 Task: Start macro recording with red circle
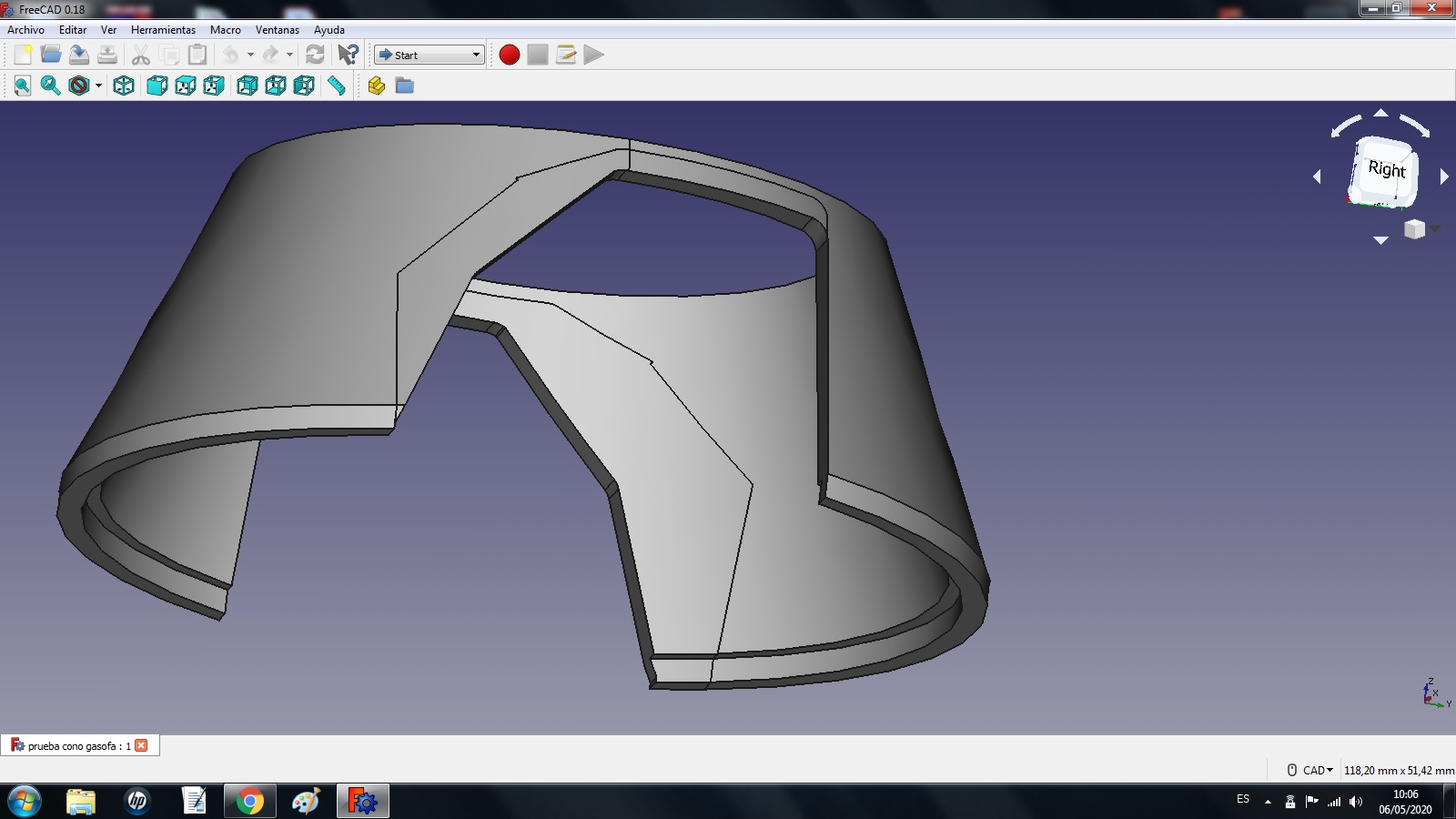point(510,55)
